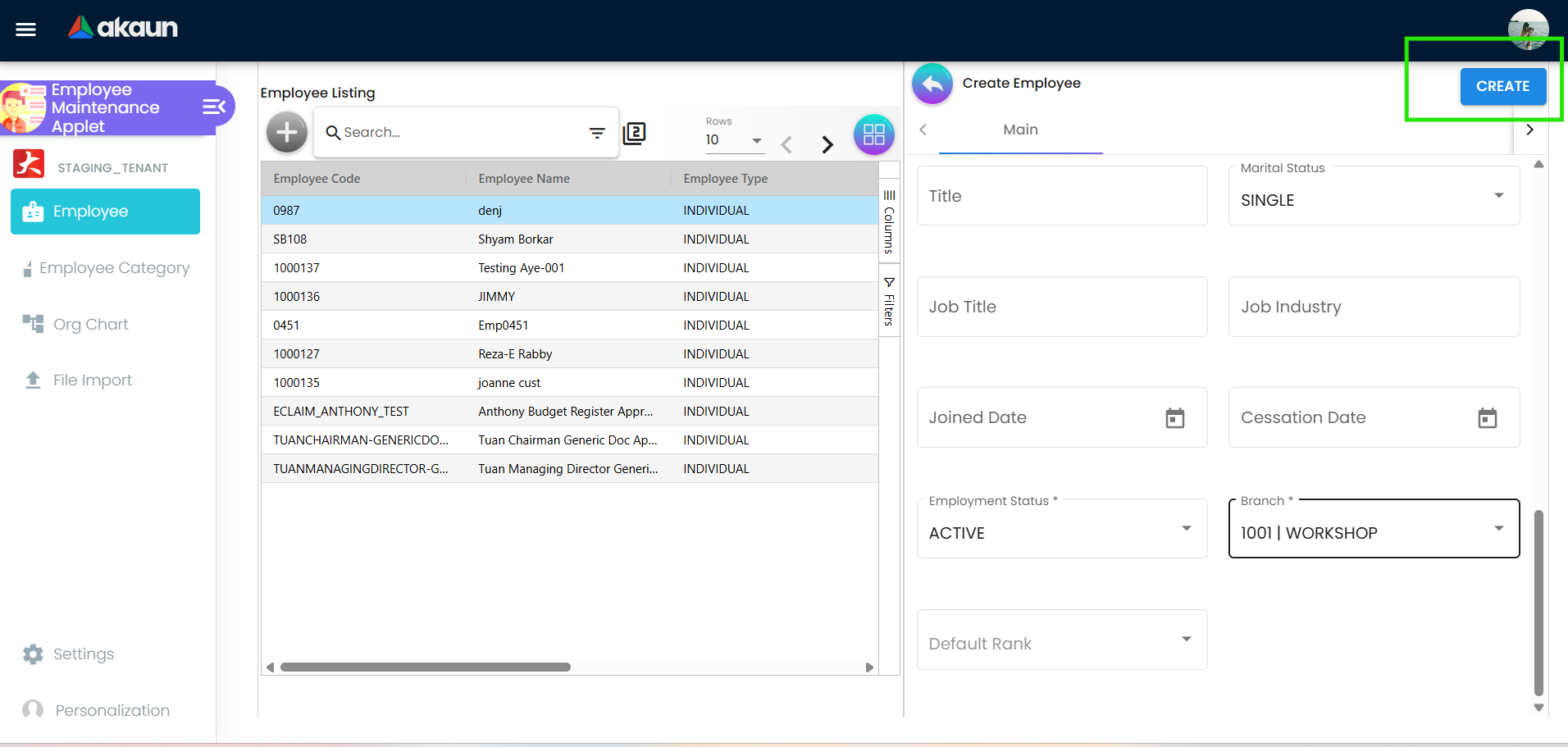Open the Employment Status dropdown
1568x747 pixels.
pyautogui.click(x=1186, y=529)
